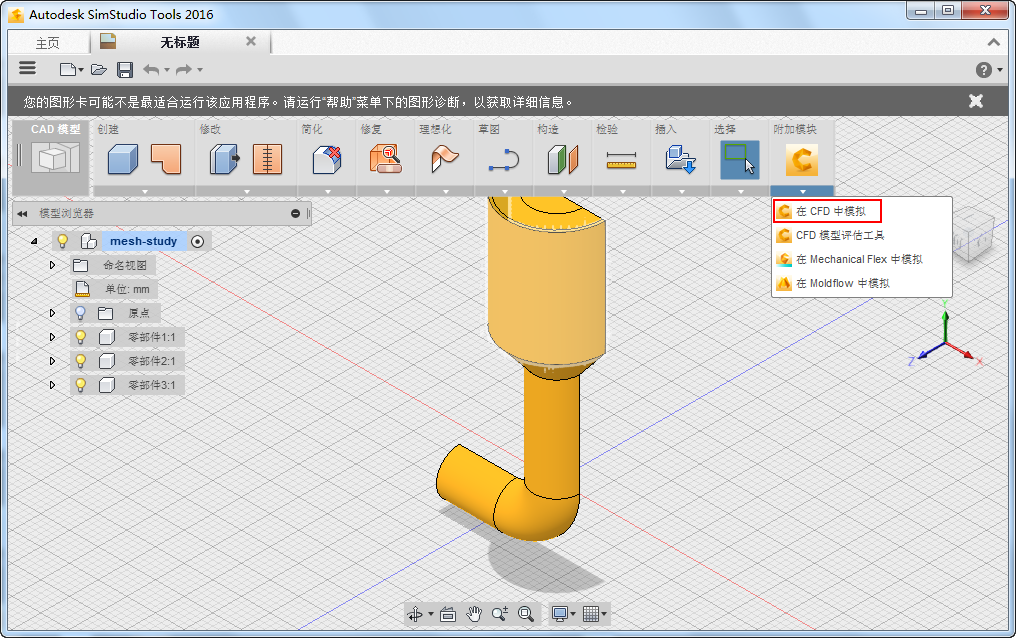1016x638 pixels.
Task: Select the blue box Create tool
Action: (x=122, y=159)
